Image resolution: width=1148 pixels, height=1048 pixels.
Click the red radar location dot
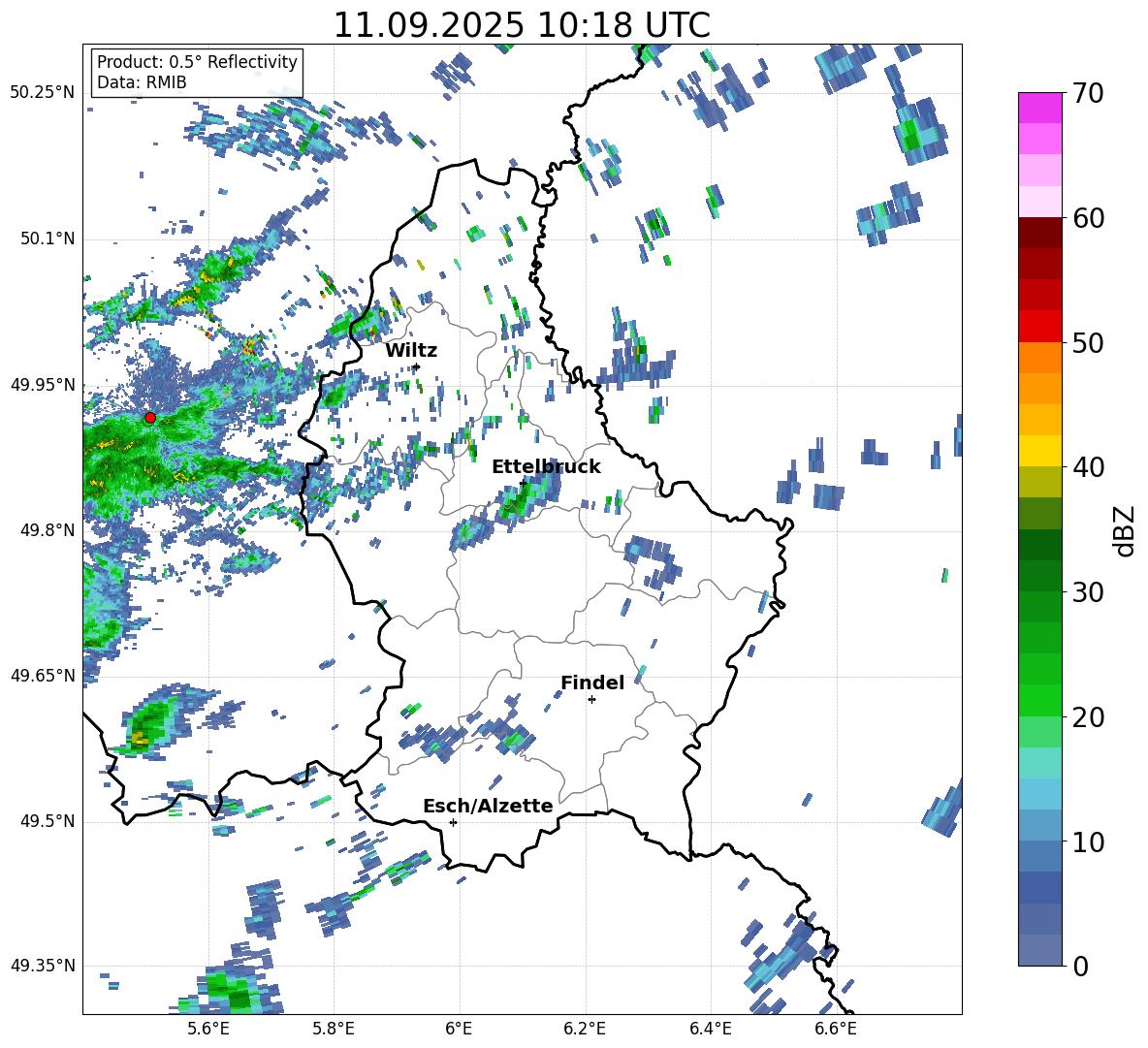pos(150,418)
